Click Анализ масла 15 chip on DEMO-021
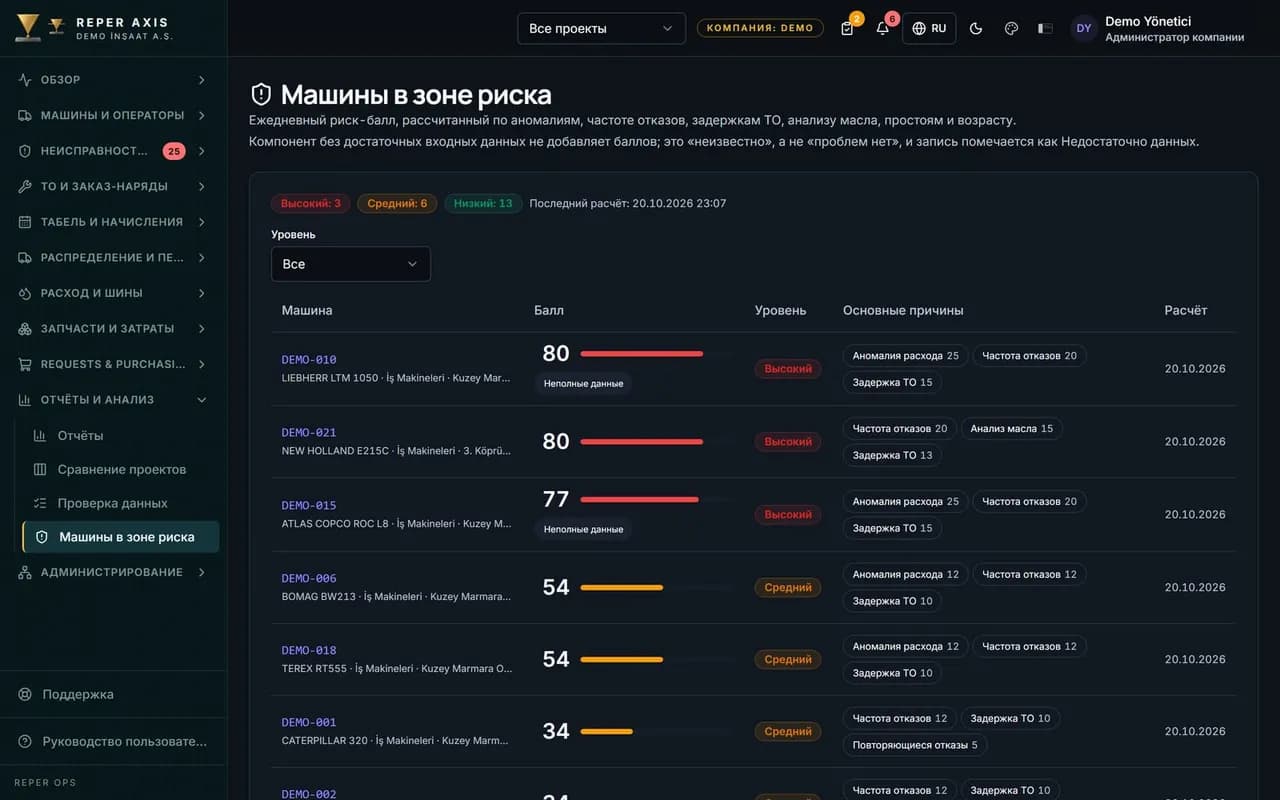 (1011, 428)
